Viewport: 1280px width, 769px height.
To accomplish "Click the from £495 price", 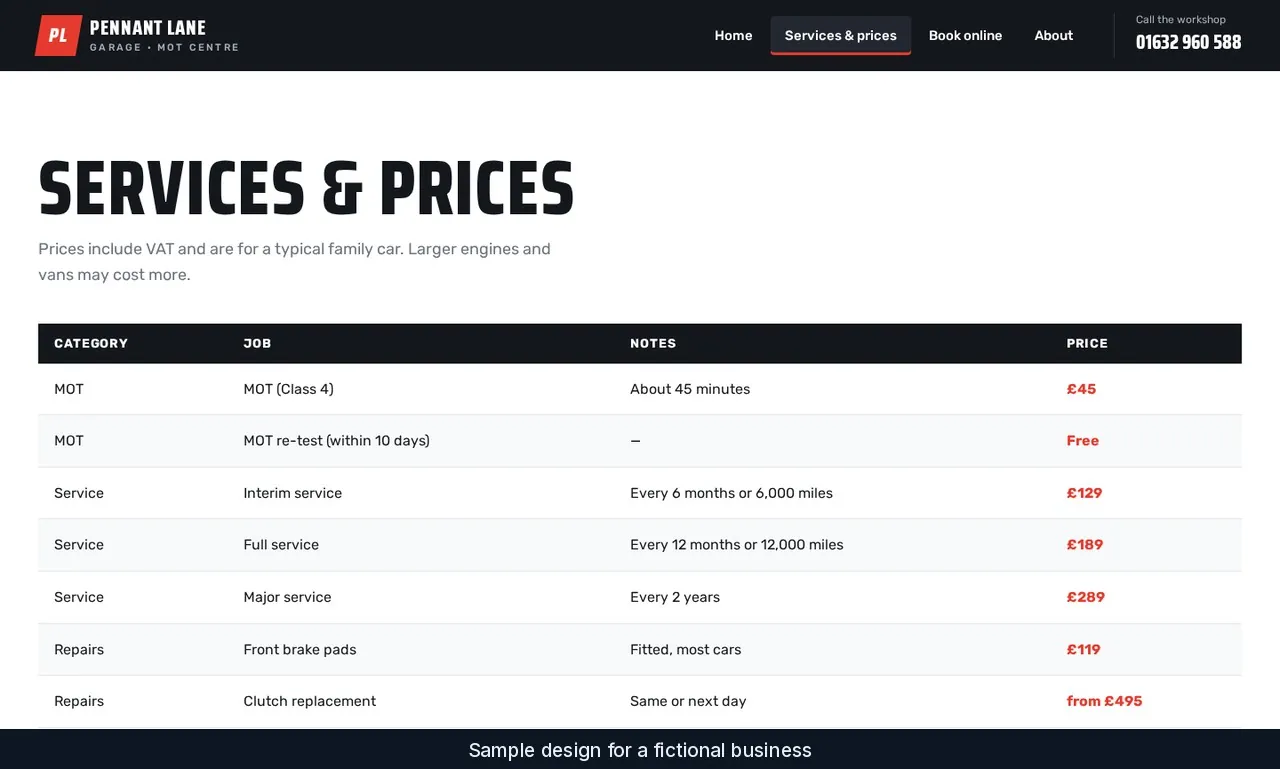I will click(1104, 701).
